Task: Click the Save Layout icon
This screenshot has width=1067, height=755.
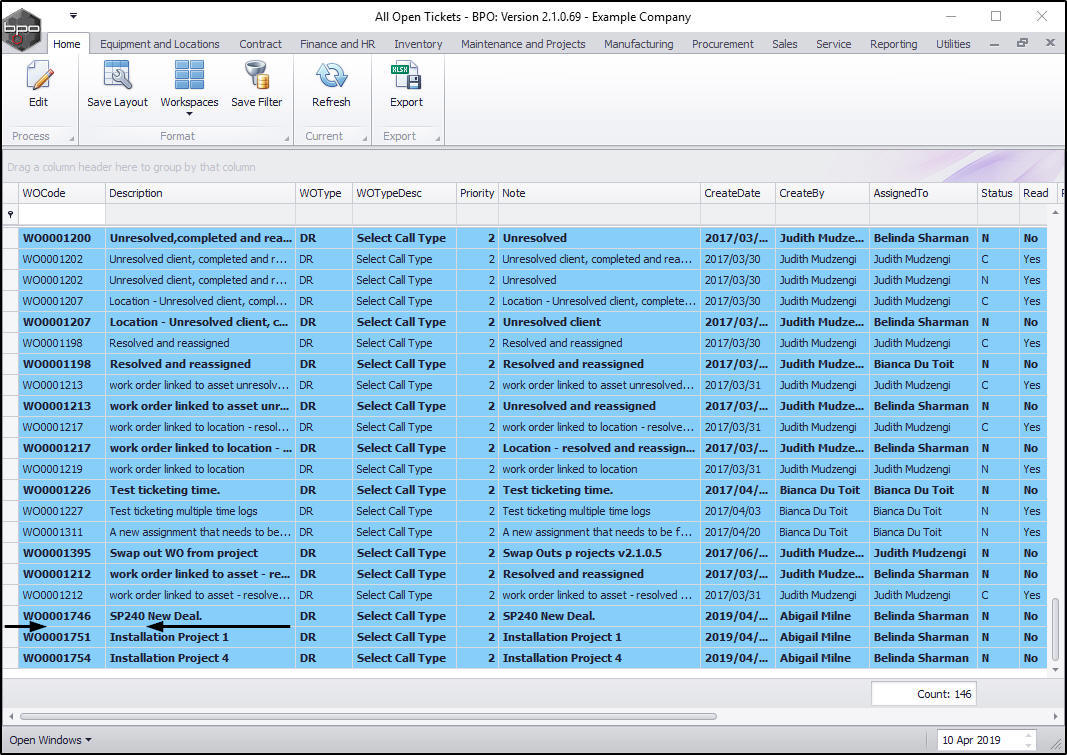Action: (117, 84)
